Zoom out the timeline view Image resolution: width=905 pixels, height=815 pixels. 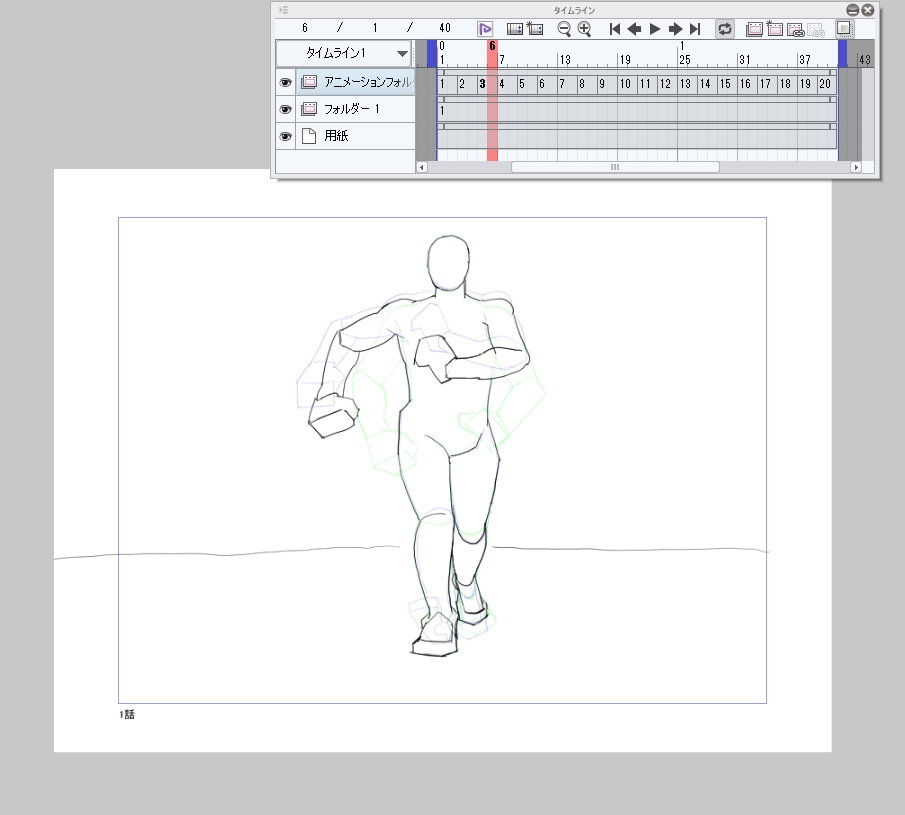click(x=564, y=29)
